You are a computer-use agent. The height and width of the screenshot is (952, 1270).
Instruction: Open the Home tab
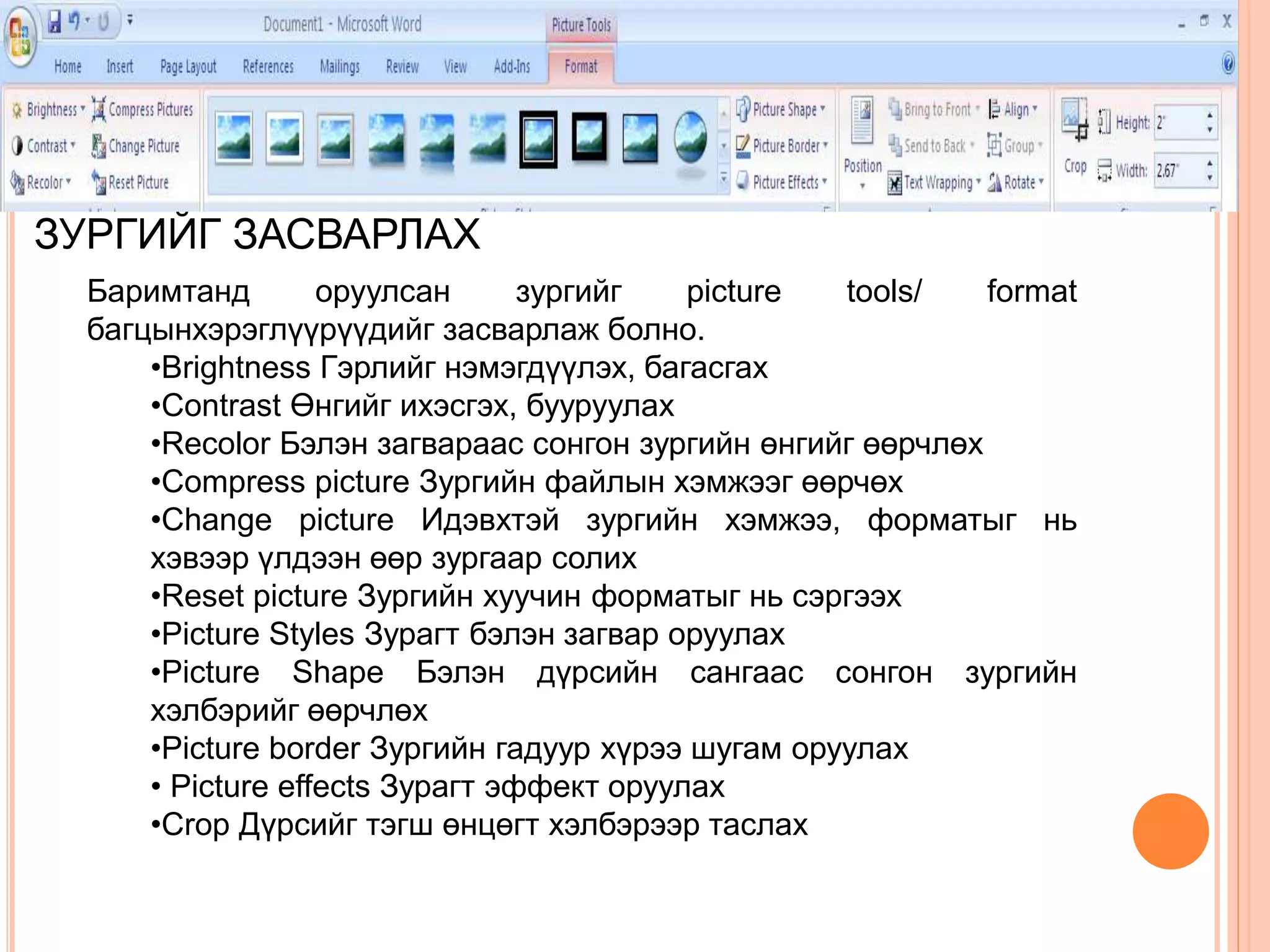tap(68, 66)
